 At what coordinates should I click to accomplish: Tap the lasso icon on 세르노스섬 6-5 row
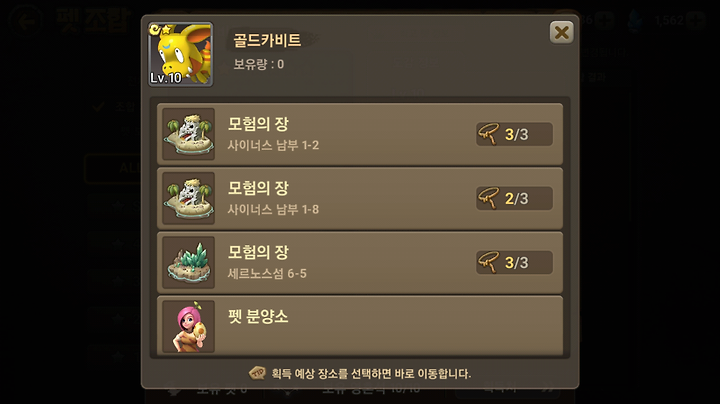(x=488, y=262)
